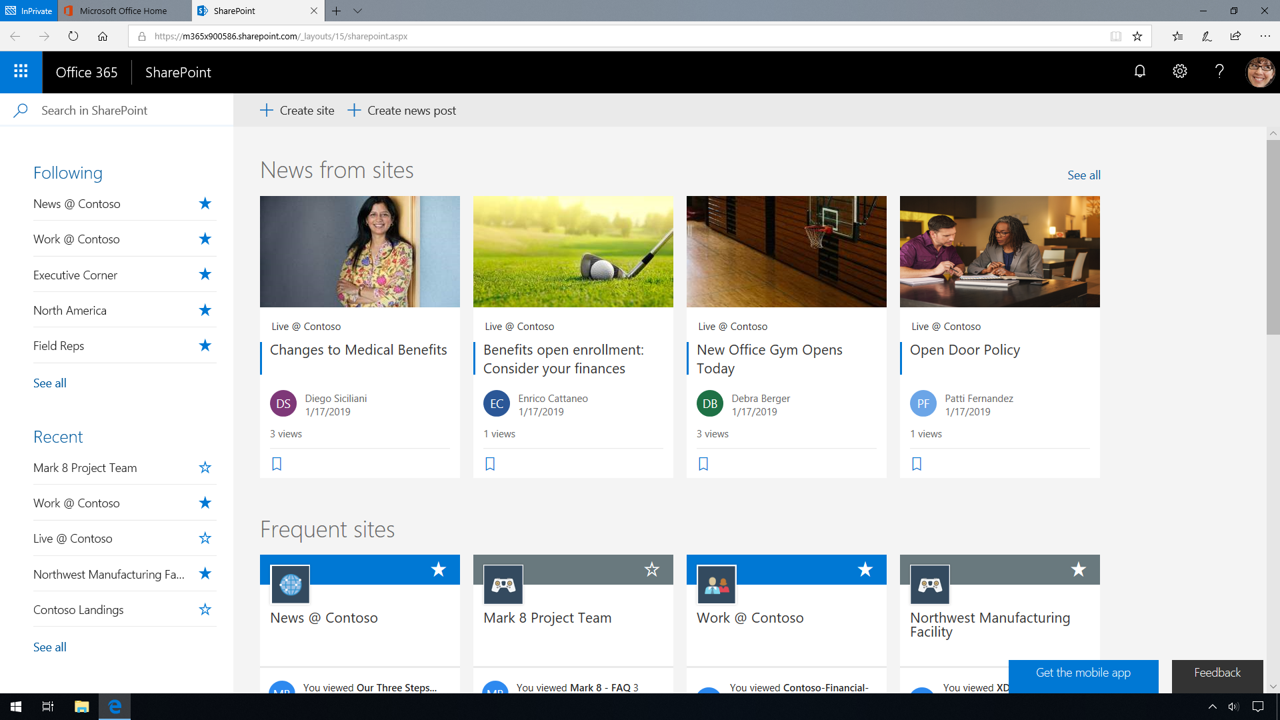
Task: Open the browser Share icon
Action: [x=1236, y=36]
